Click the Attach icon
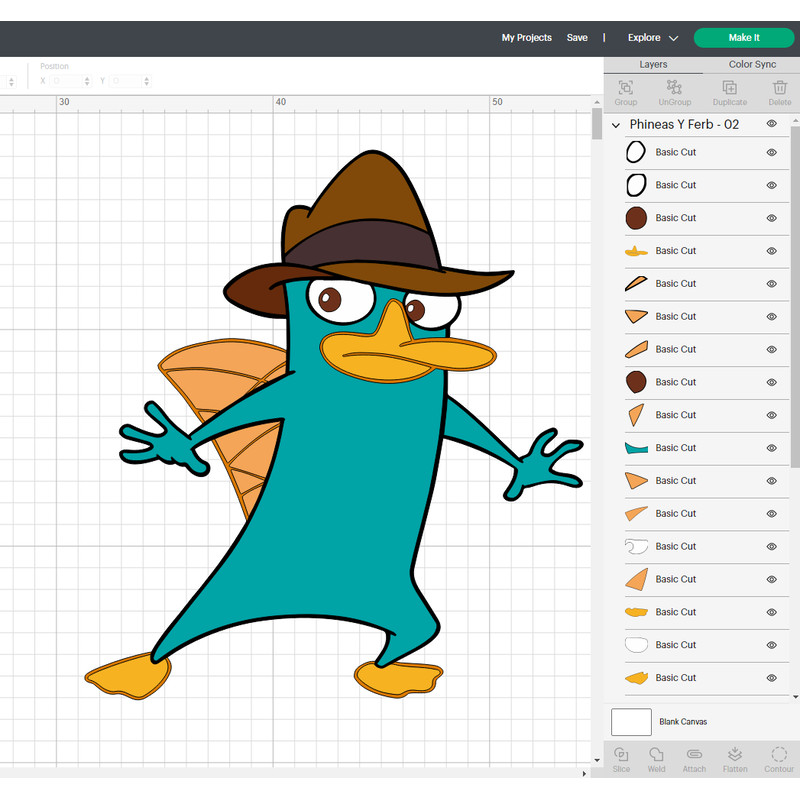This screenshot has width=800, height=800. point(694,758)
